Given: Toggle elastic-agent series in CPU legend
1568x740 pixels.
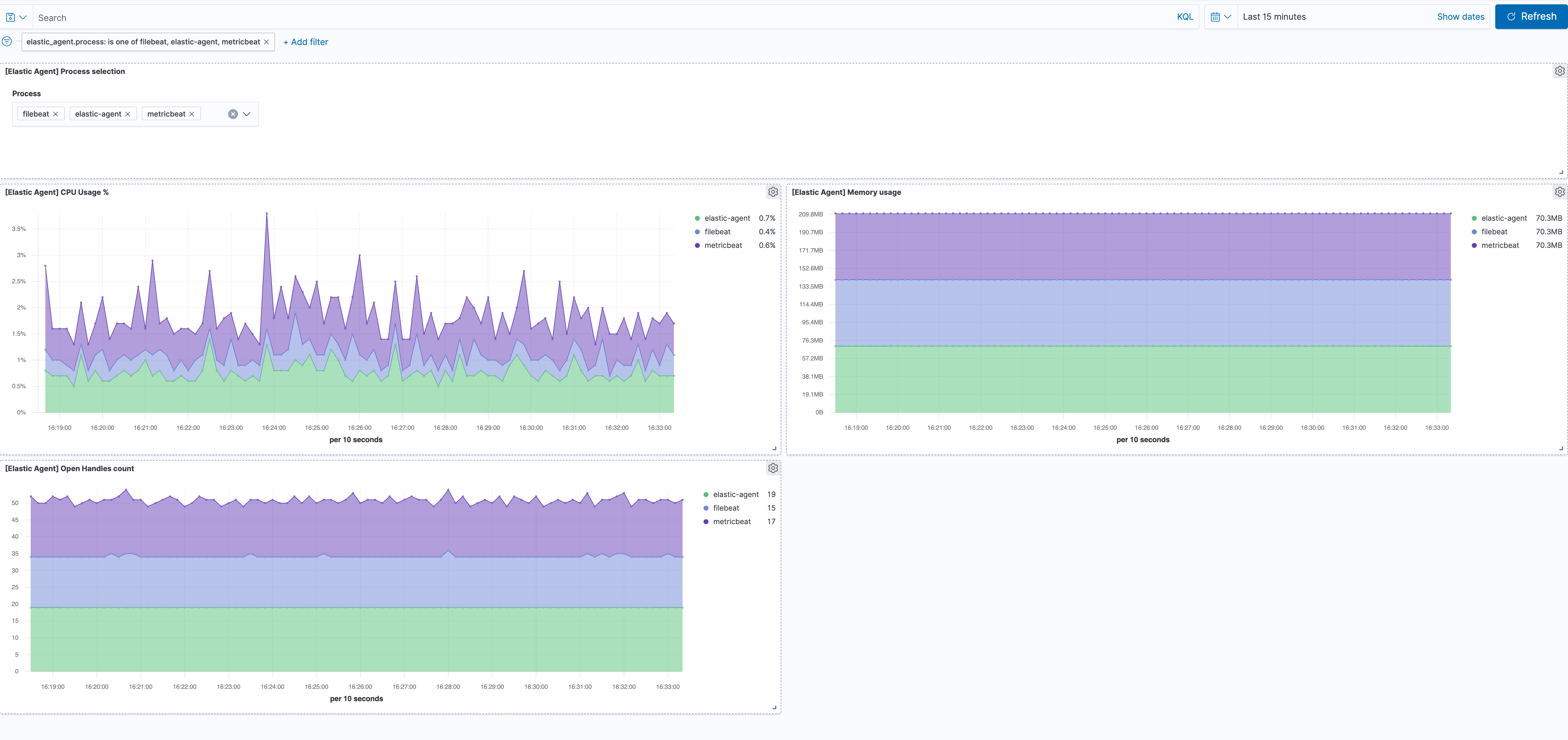Looking at the screenshot, I should (727, 218).
